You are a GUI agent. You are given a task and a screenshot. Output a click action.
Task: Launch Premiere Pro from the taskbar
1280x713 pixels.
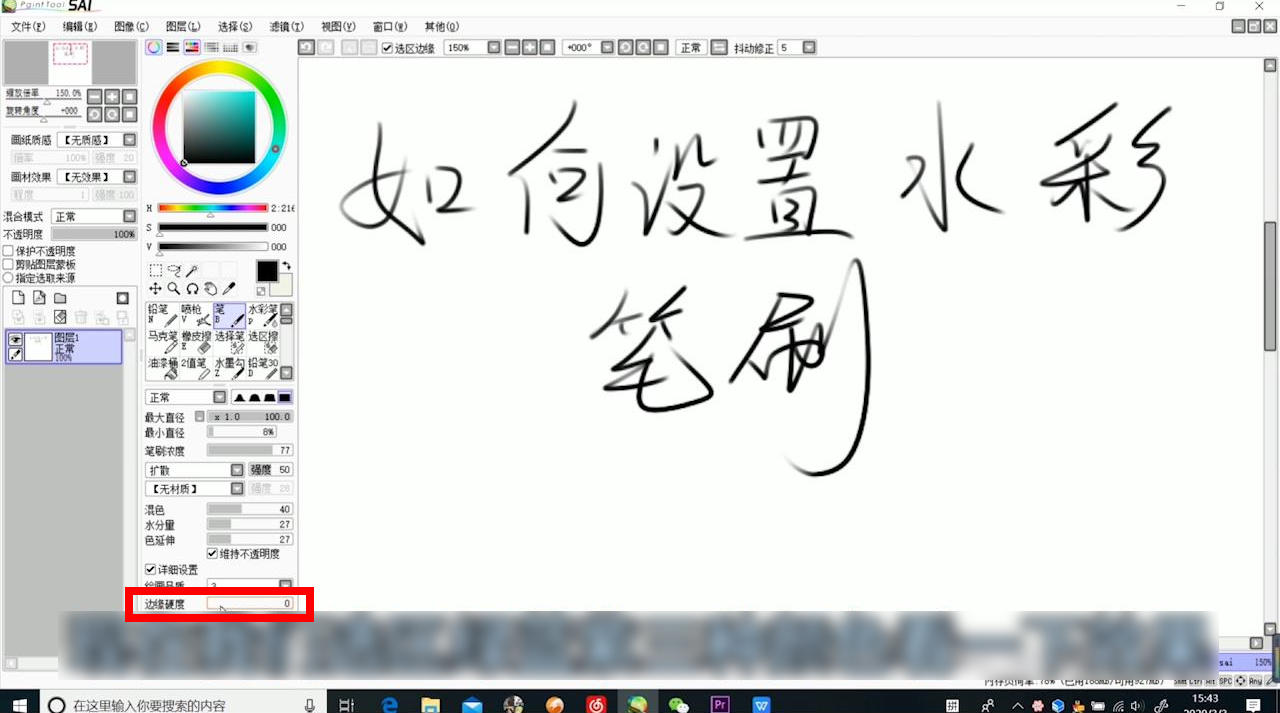[x=720, y=704]
